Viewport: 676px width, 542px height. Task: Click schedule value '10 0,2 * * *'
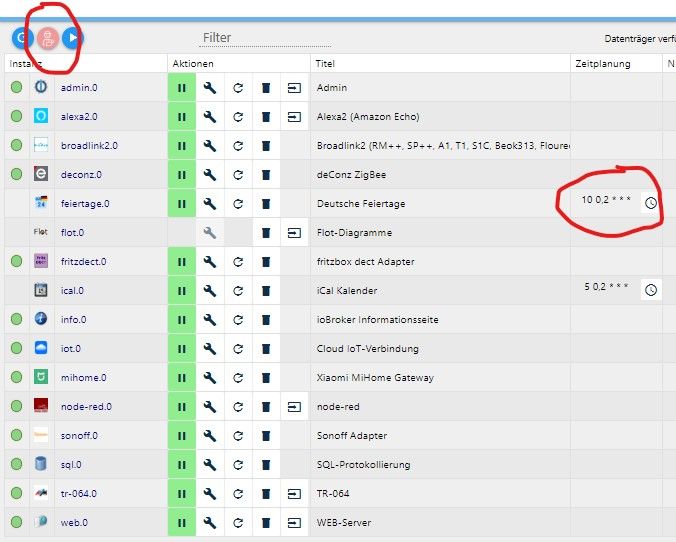click(x=606, y=200)
